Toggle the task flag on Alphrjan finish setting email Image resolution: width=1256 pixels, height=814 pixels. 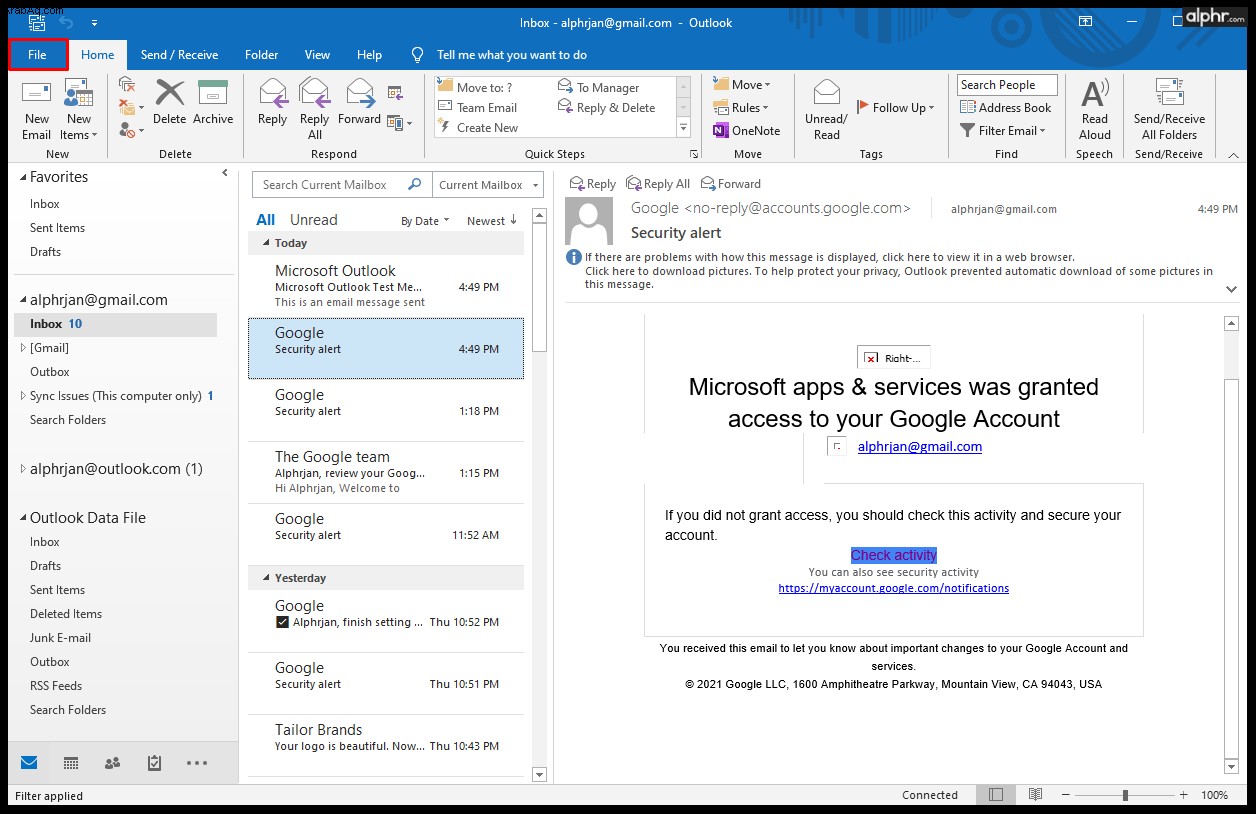282,622
